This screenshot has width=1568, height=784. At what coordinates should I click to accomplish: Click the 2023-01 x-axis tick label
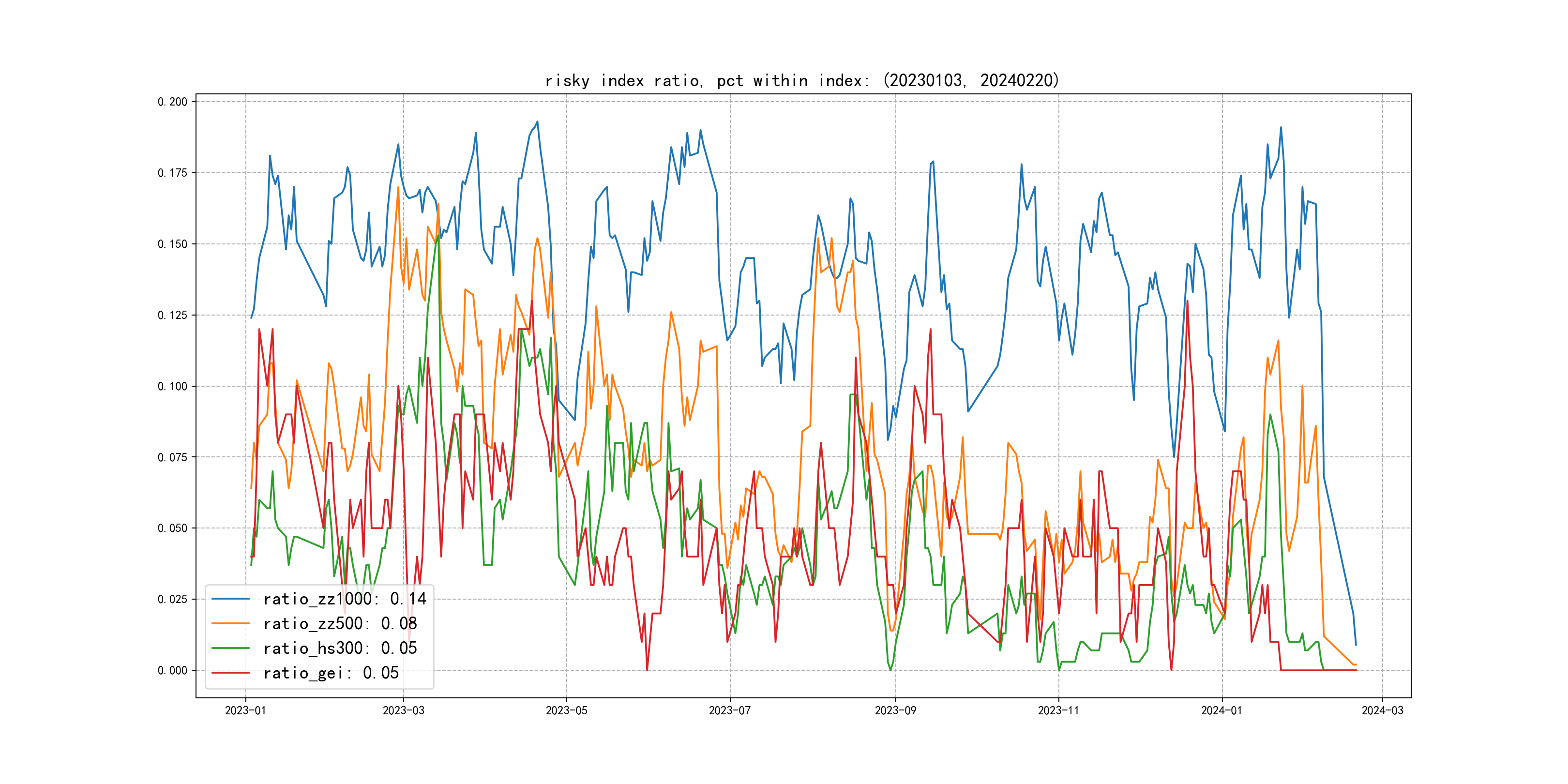point(245,710)
